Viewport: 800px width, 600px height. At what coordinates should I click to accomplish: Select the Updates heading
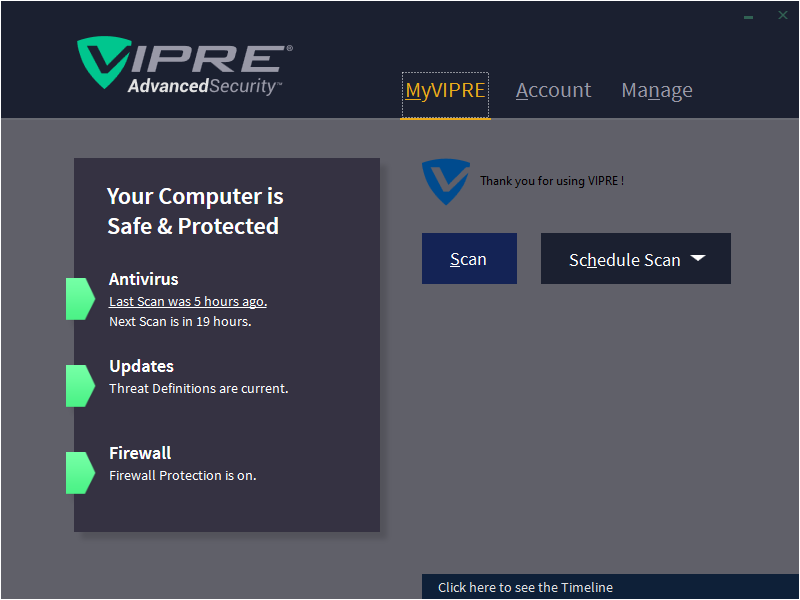[x=141, y=366]
